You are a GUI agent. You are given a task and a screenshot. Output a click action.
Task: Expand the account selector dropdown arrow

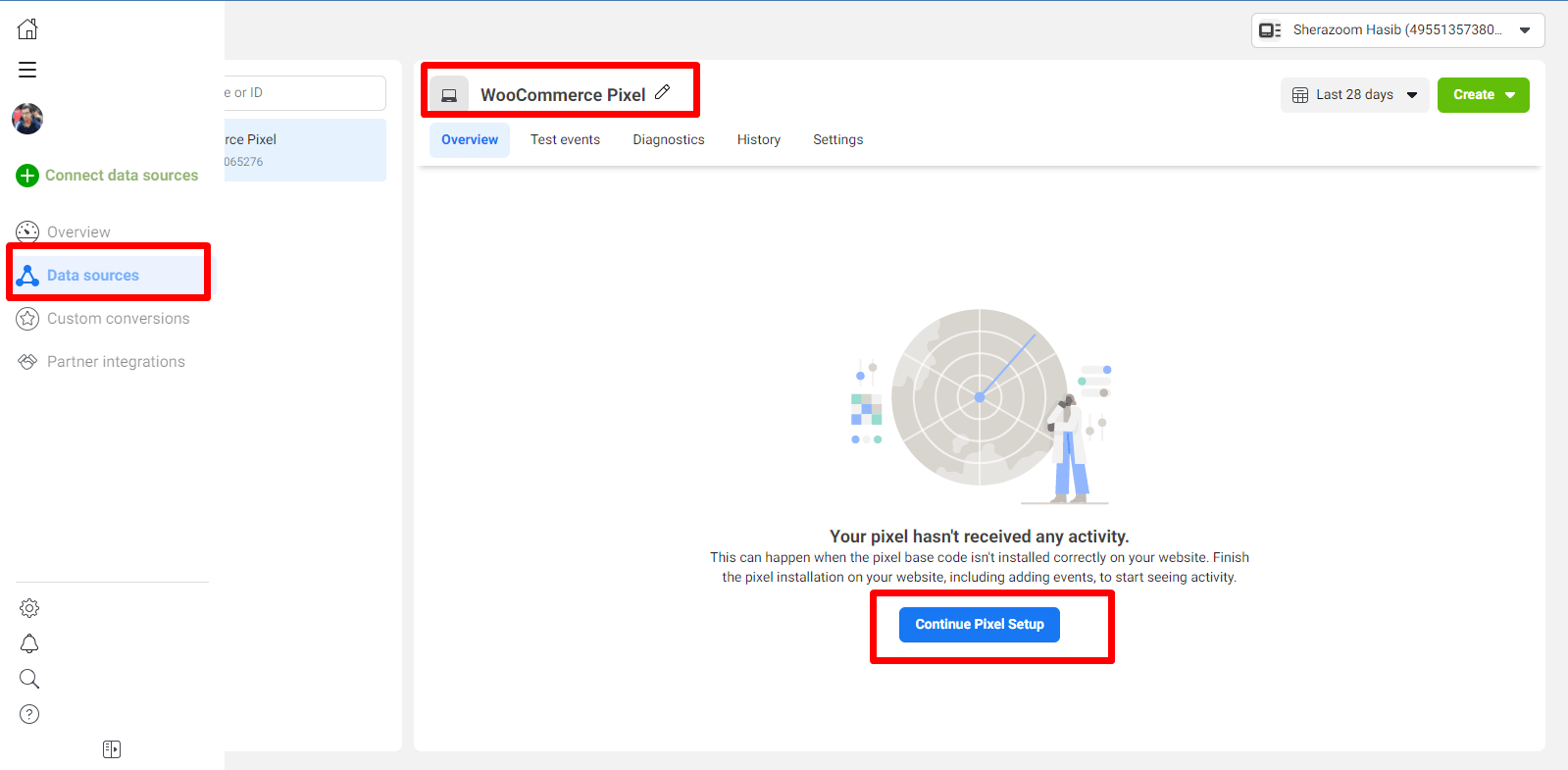1525,30
